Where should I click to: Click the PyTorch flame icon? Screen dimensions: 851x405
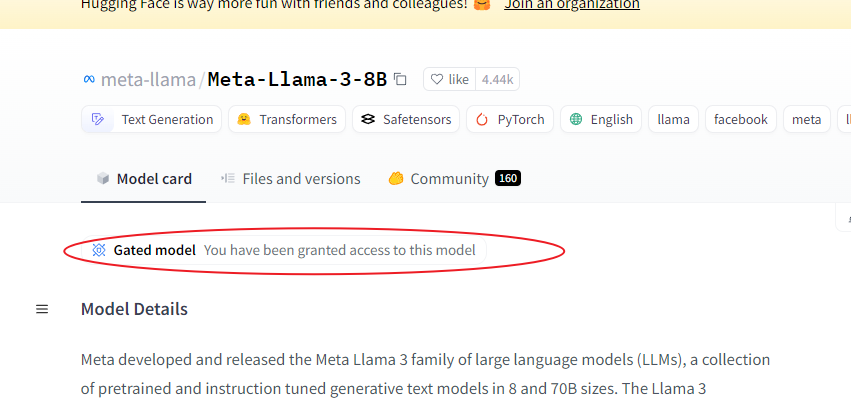pyautogui.click(x=482, y=119)
